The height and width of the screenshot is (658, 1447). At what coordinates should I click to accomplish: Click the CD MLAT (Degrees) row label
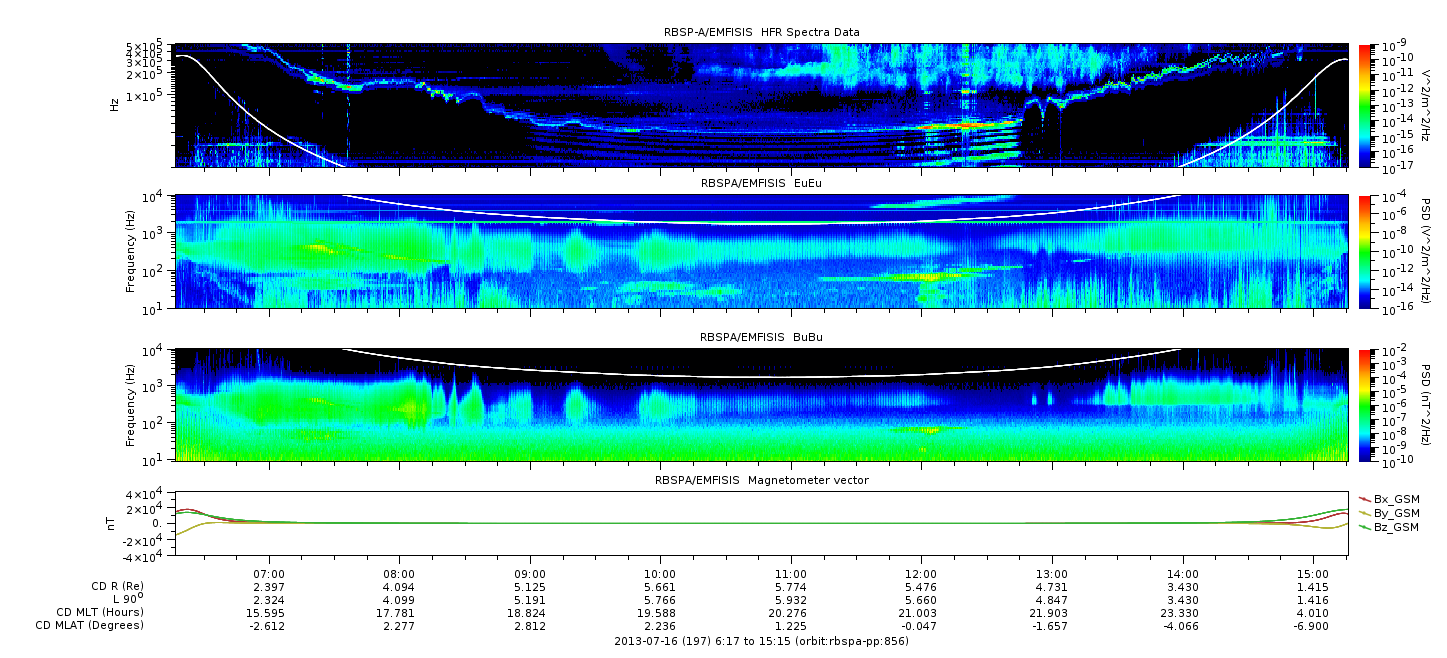coord(91,625)
